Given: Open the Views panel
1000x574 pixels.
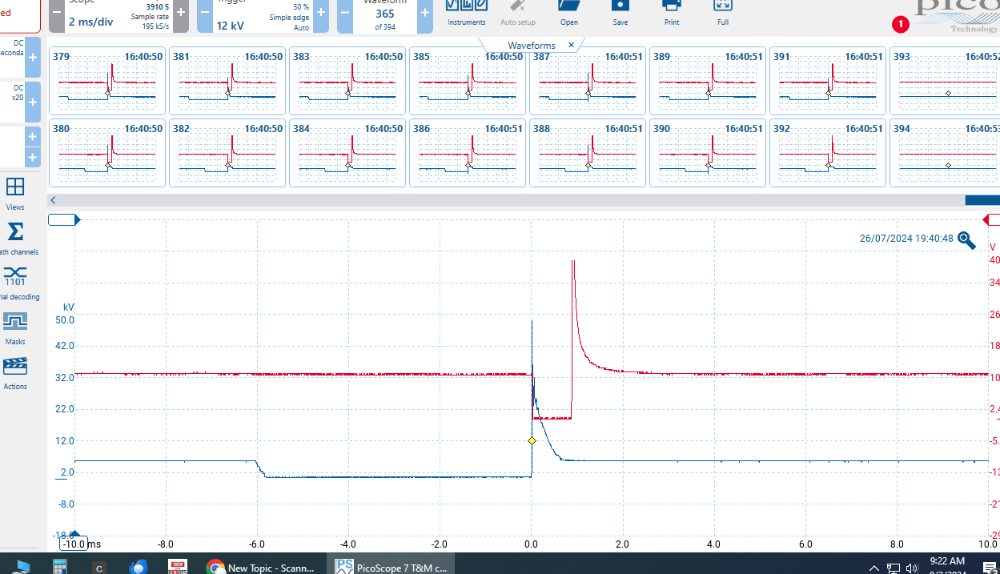Looking at the screenshot, I should (x=15, y=191).
